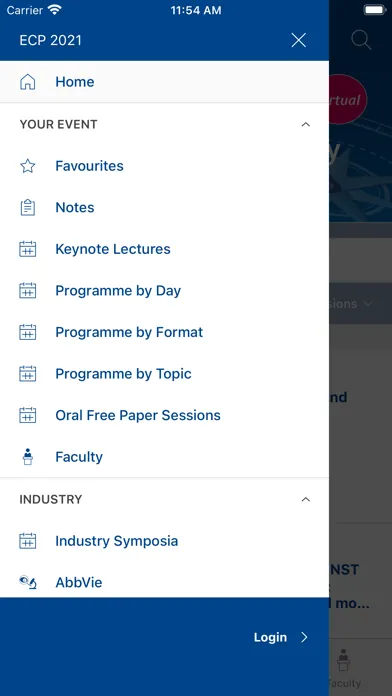Tap the Login button

coord(270,637)
